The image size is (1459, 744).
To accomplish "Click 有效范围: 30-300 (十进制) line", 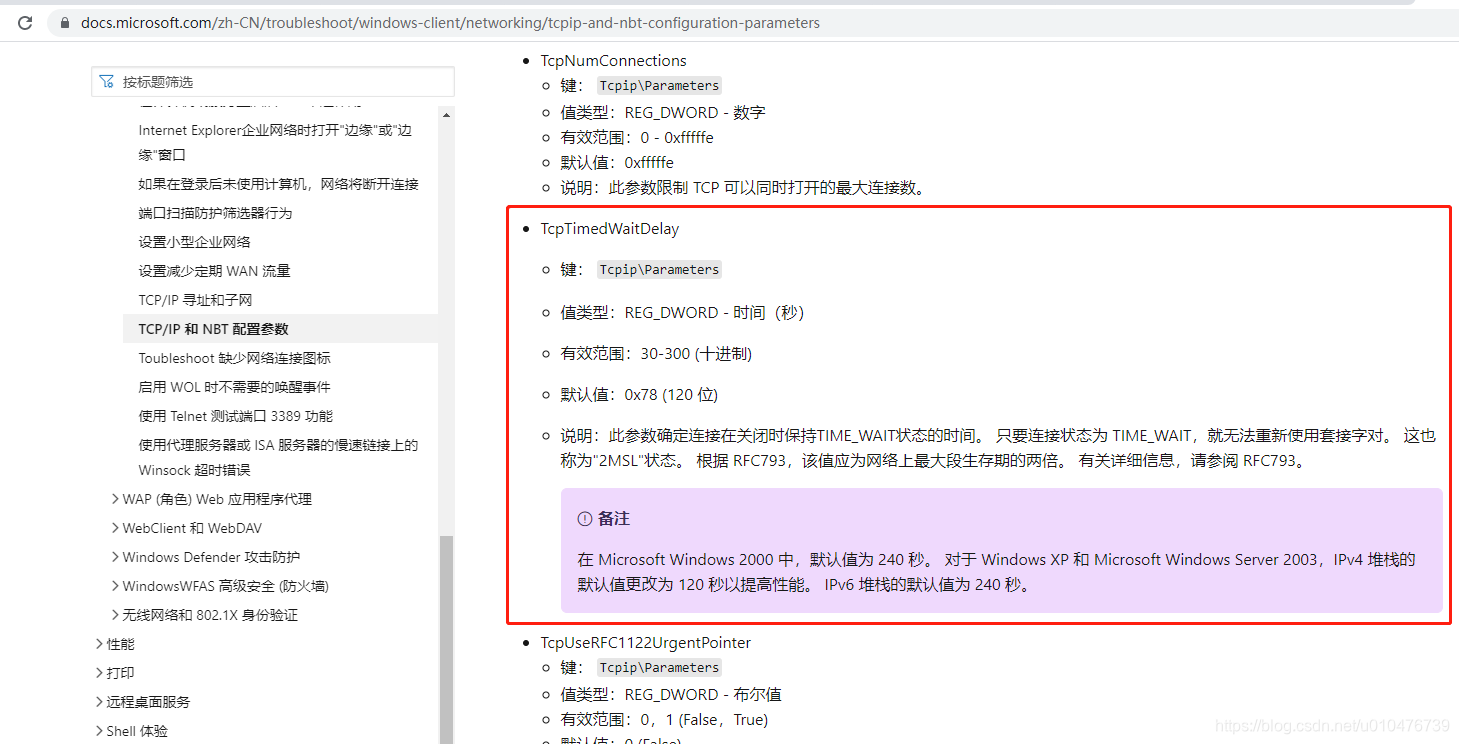I will [656, 354].
